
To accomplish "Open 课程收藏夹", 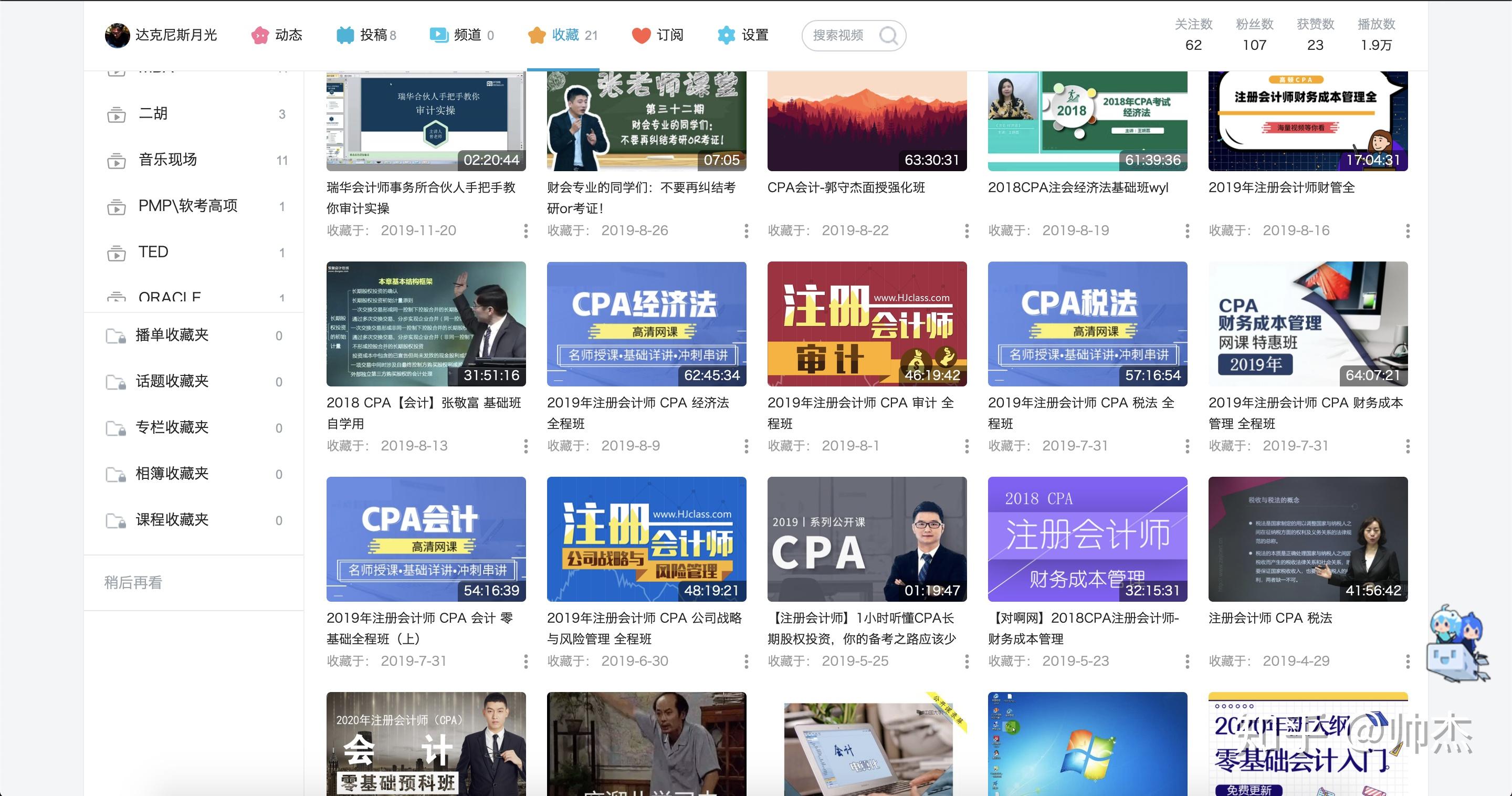I will (194, 520).
